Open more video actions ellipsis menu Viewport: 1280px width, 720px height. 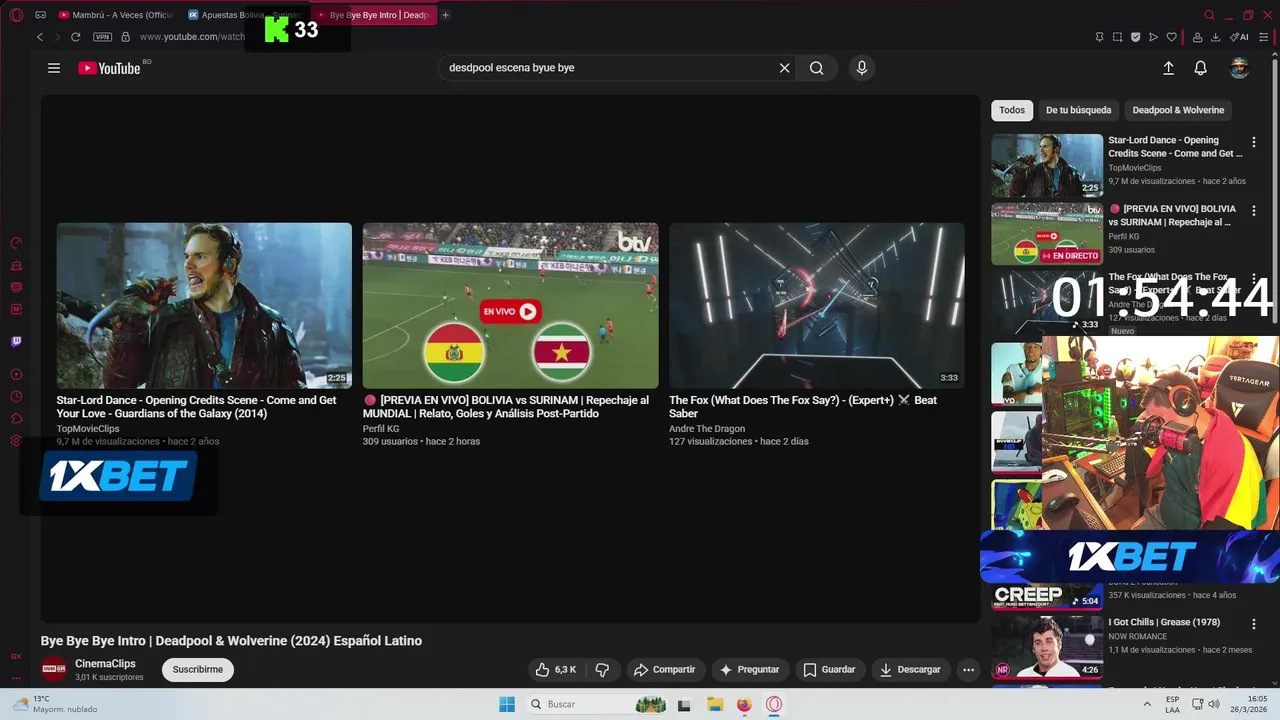[968, 669]
